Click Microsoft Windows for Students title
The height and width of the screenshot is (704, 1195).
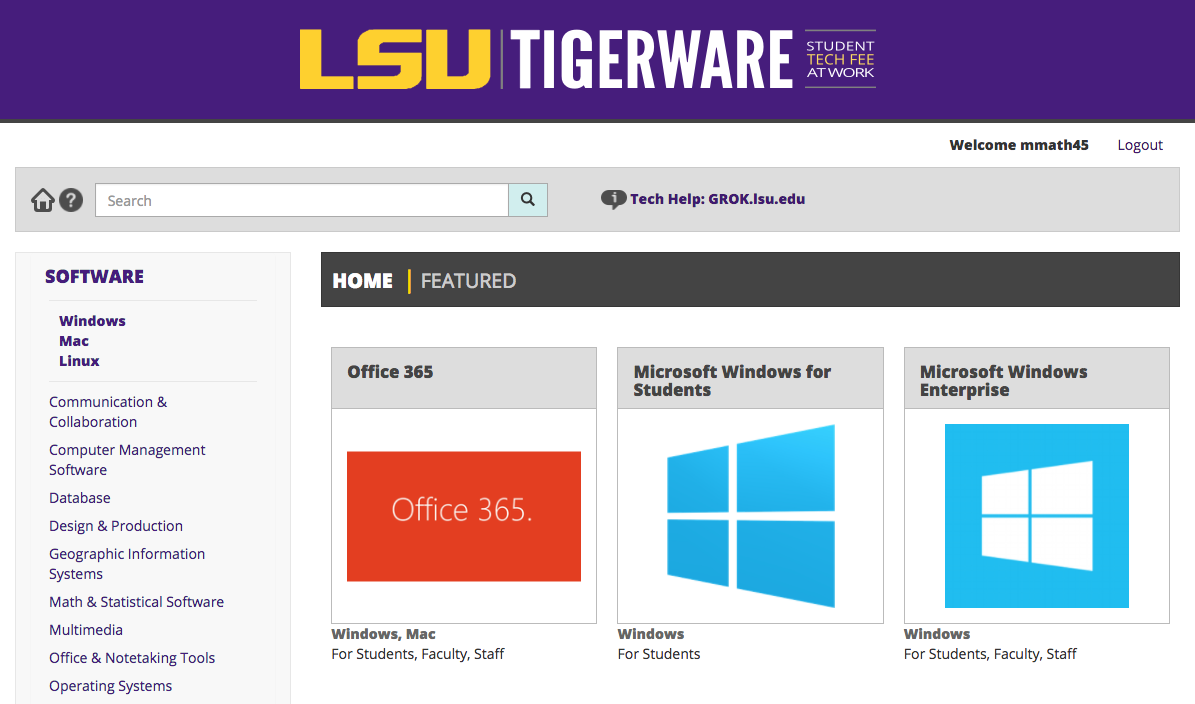[732, 381]
